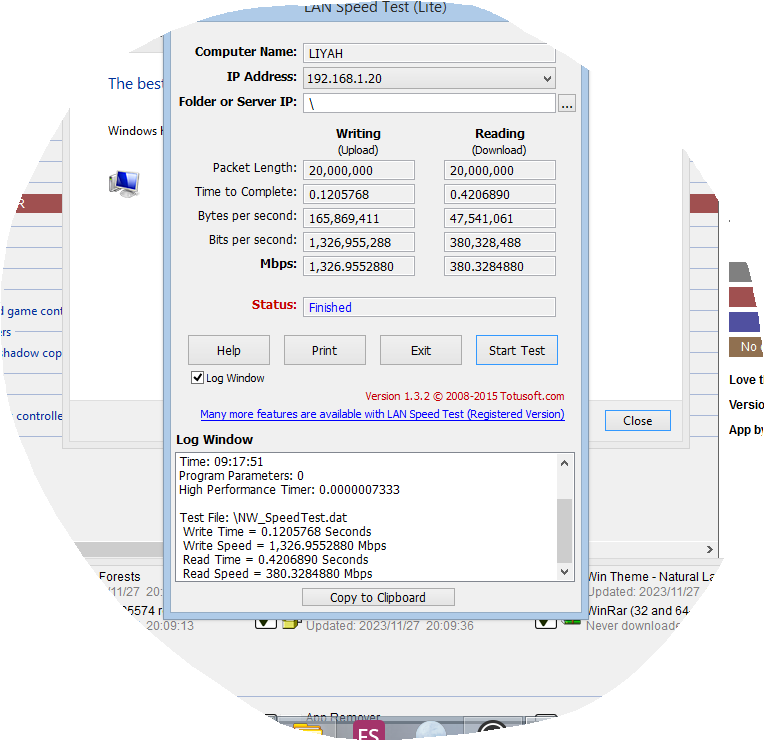Open the Registered Version features link

tap(382, 414)
